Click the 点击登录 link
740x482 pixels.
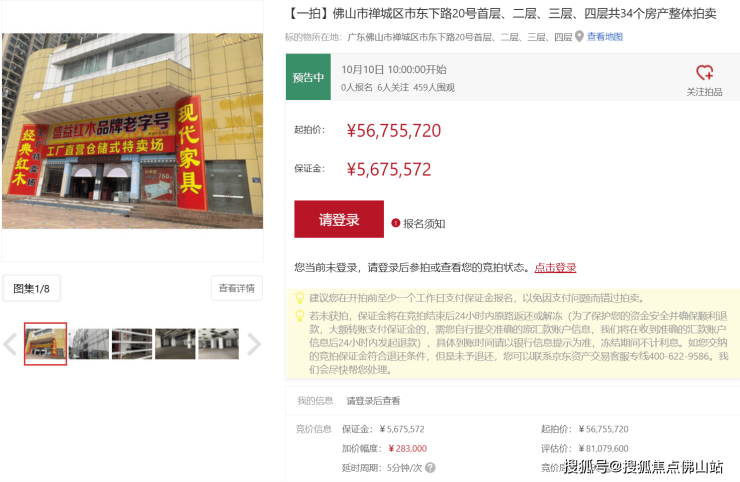(x=555, y=268)
